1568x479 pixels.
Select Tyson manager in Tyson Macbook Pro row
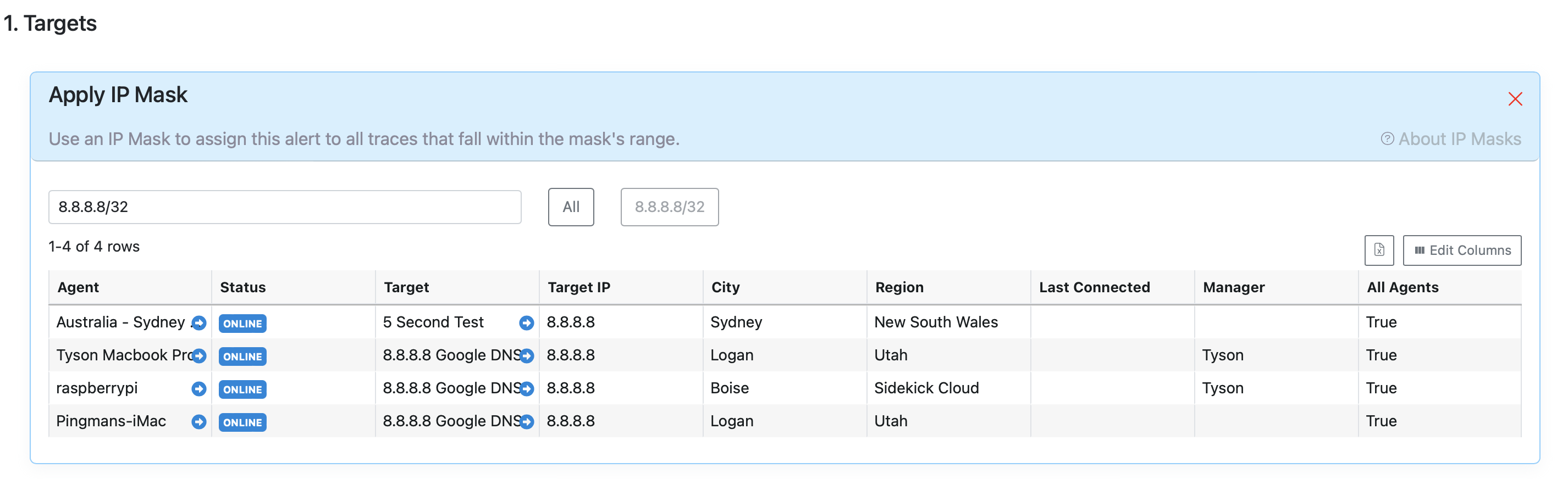pos(1222,355)
